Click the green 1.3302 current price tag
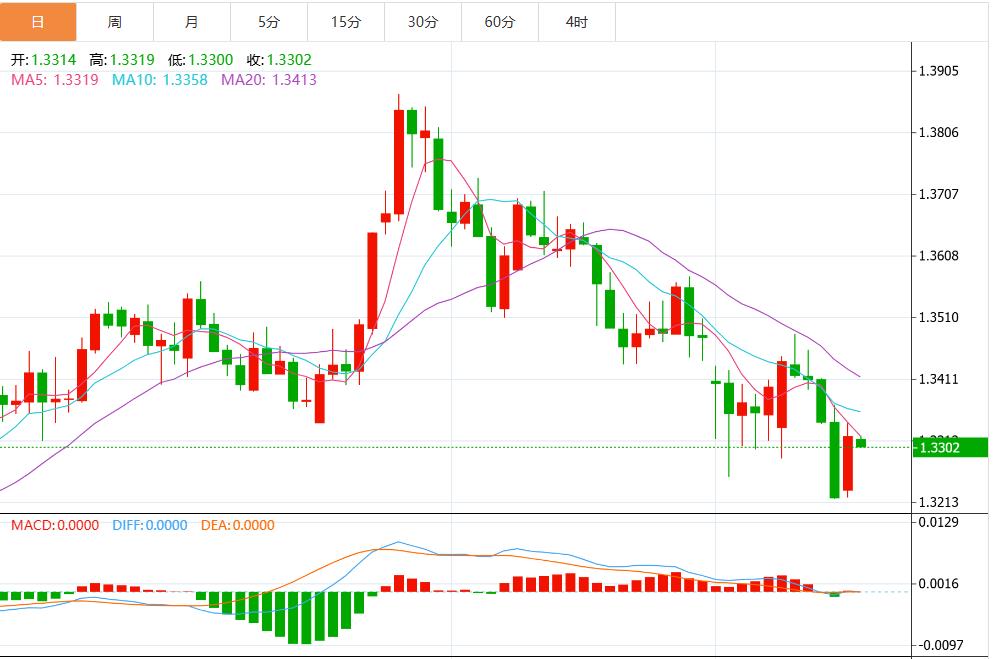This screenshot has width=995, height=659. click(950, 448)
